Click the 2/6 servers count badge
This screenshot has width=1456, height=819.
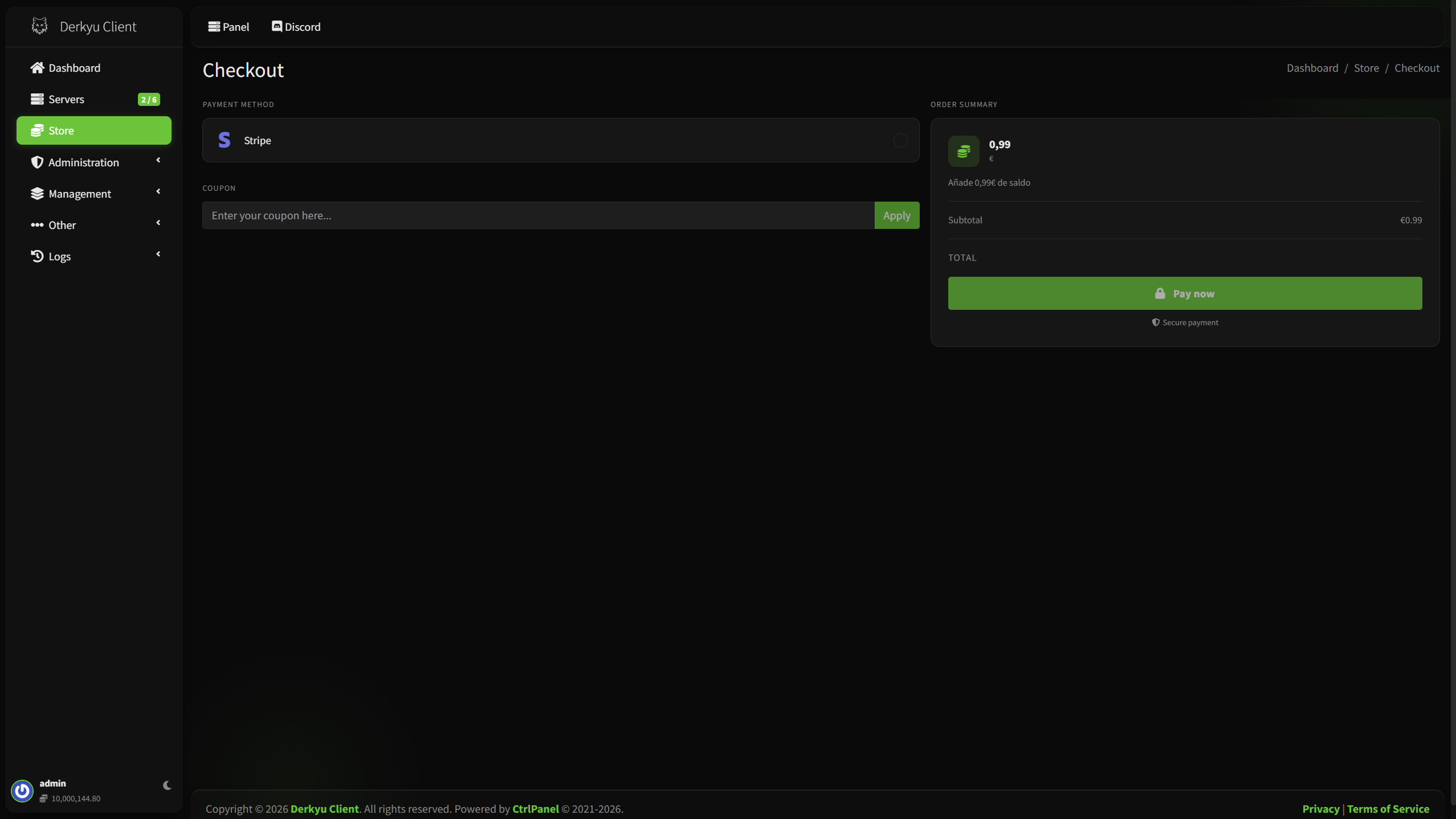pyautogui.click(x=149, y=100)
